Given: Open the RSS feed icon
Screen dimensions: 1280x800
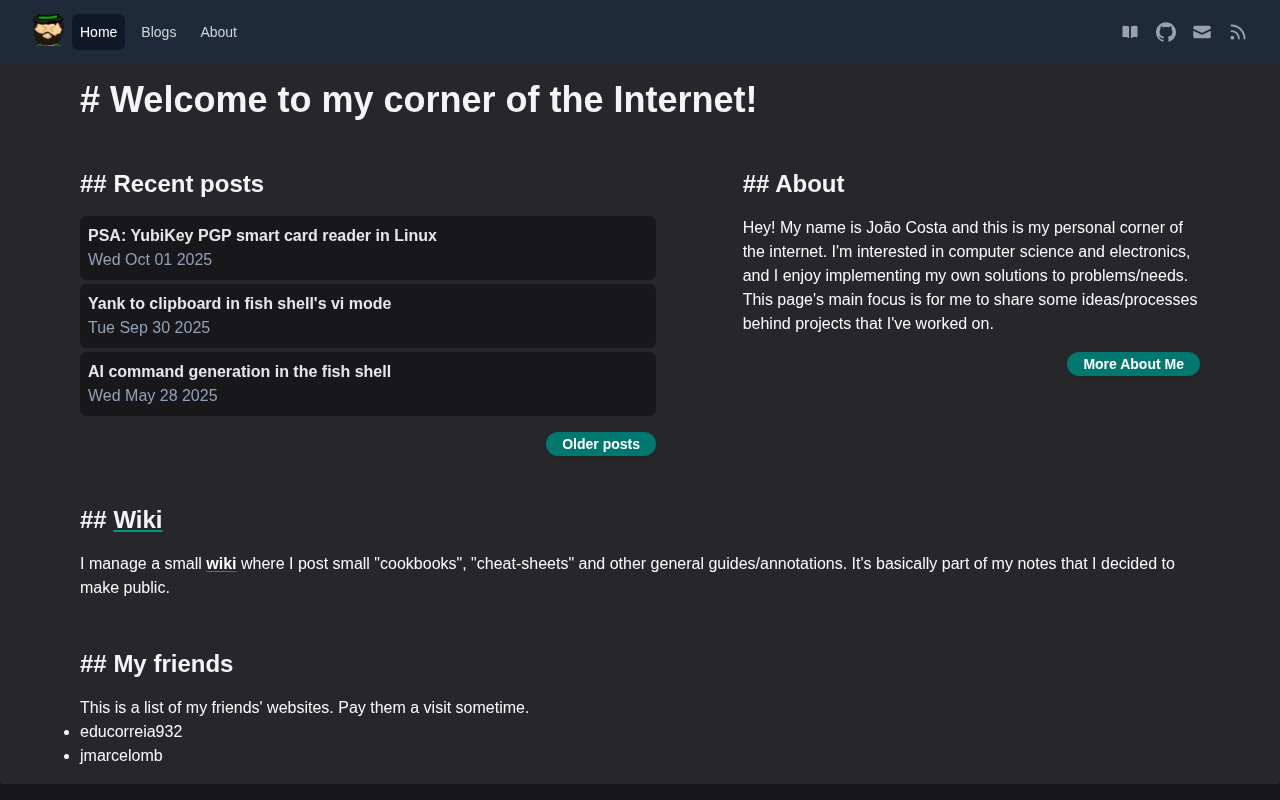Looking at the screenshot, I should (x=1238, y=32).
